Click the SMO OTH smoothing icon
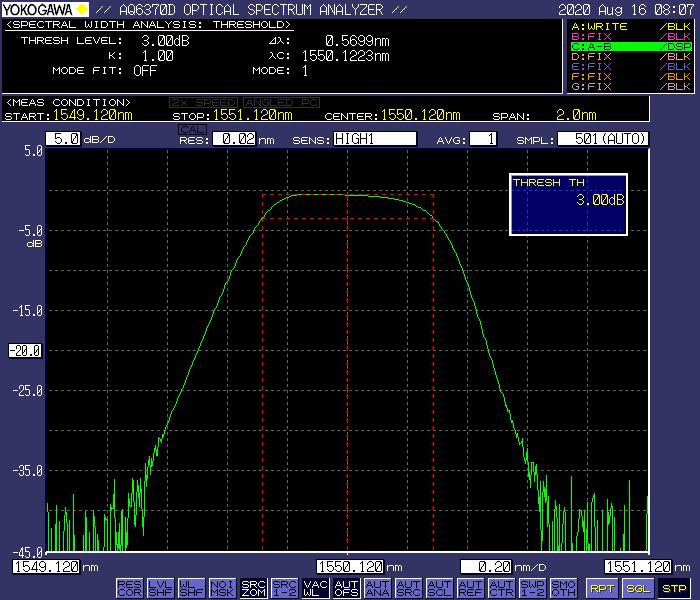 [x=563, y=587]
